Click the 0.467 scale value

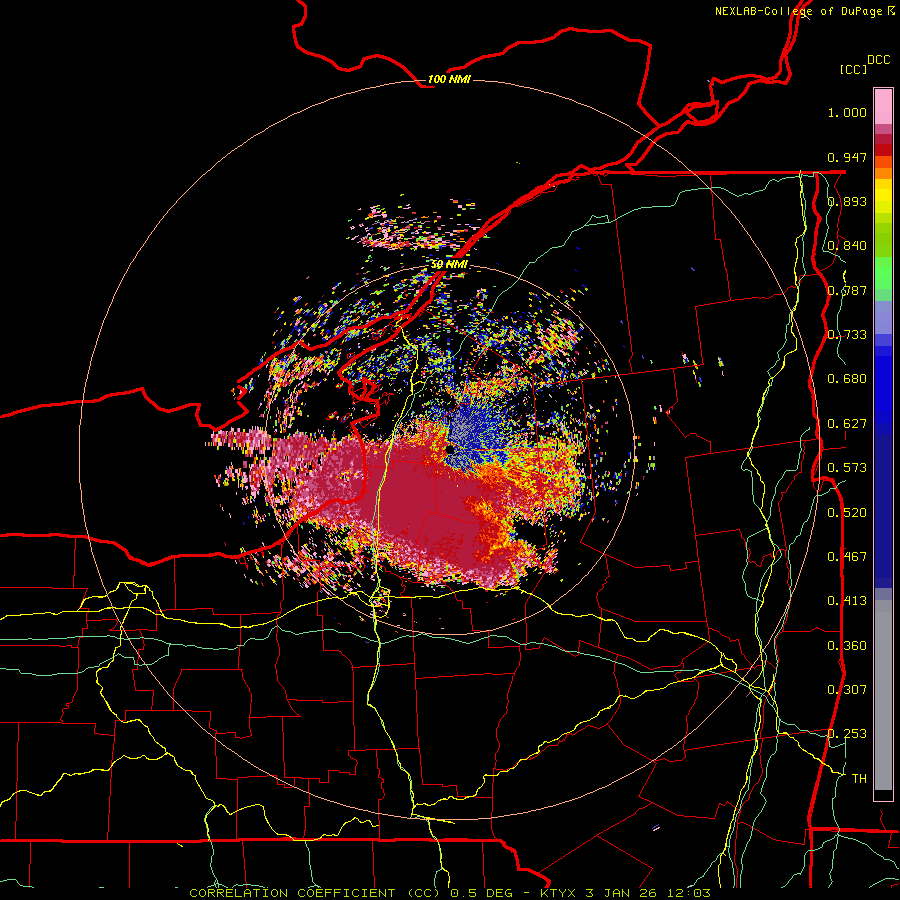(x=847, y=557)
